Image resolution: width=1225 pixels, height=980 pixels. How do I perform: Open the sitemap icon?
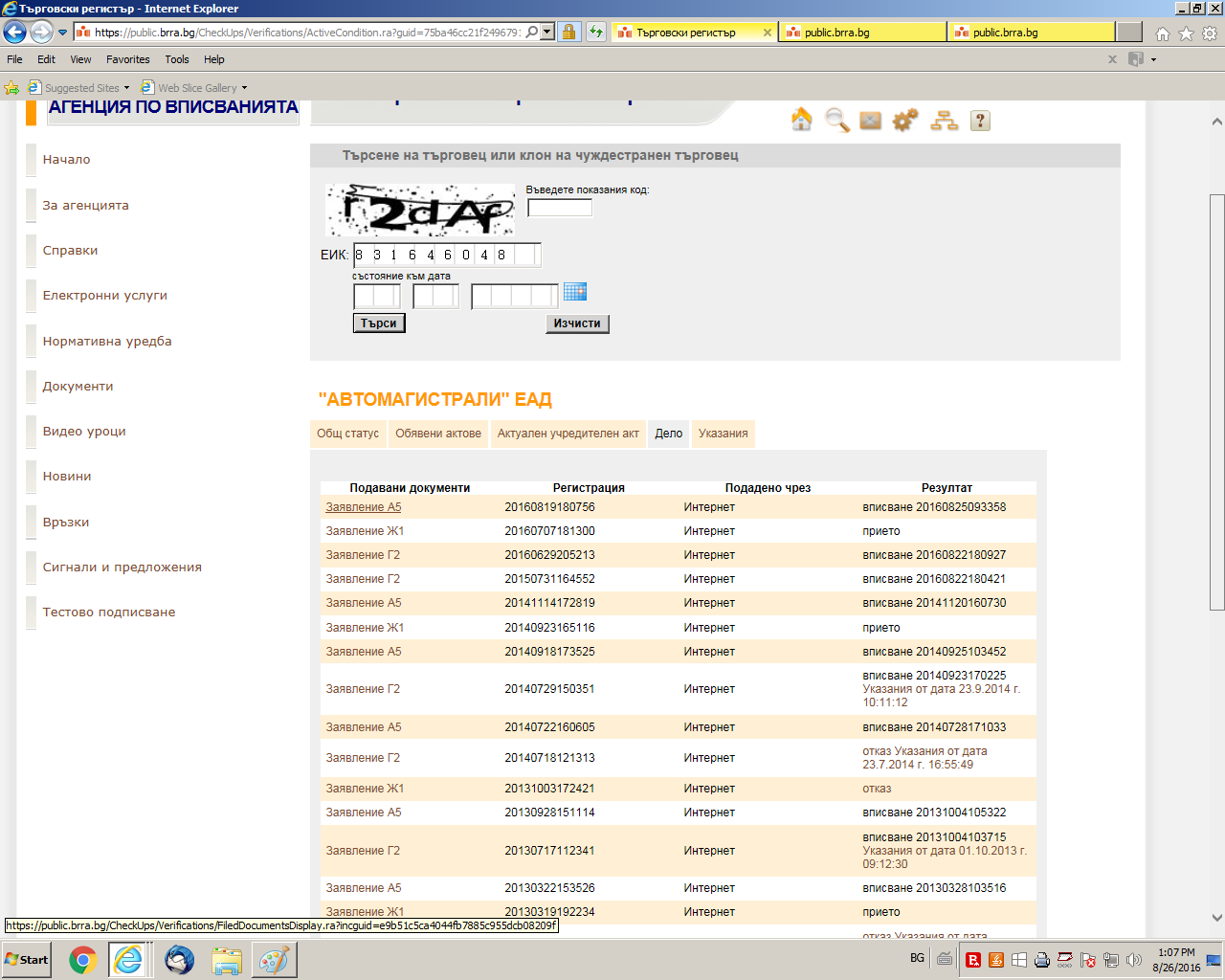coord(945,121)
